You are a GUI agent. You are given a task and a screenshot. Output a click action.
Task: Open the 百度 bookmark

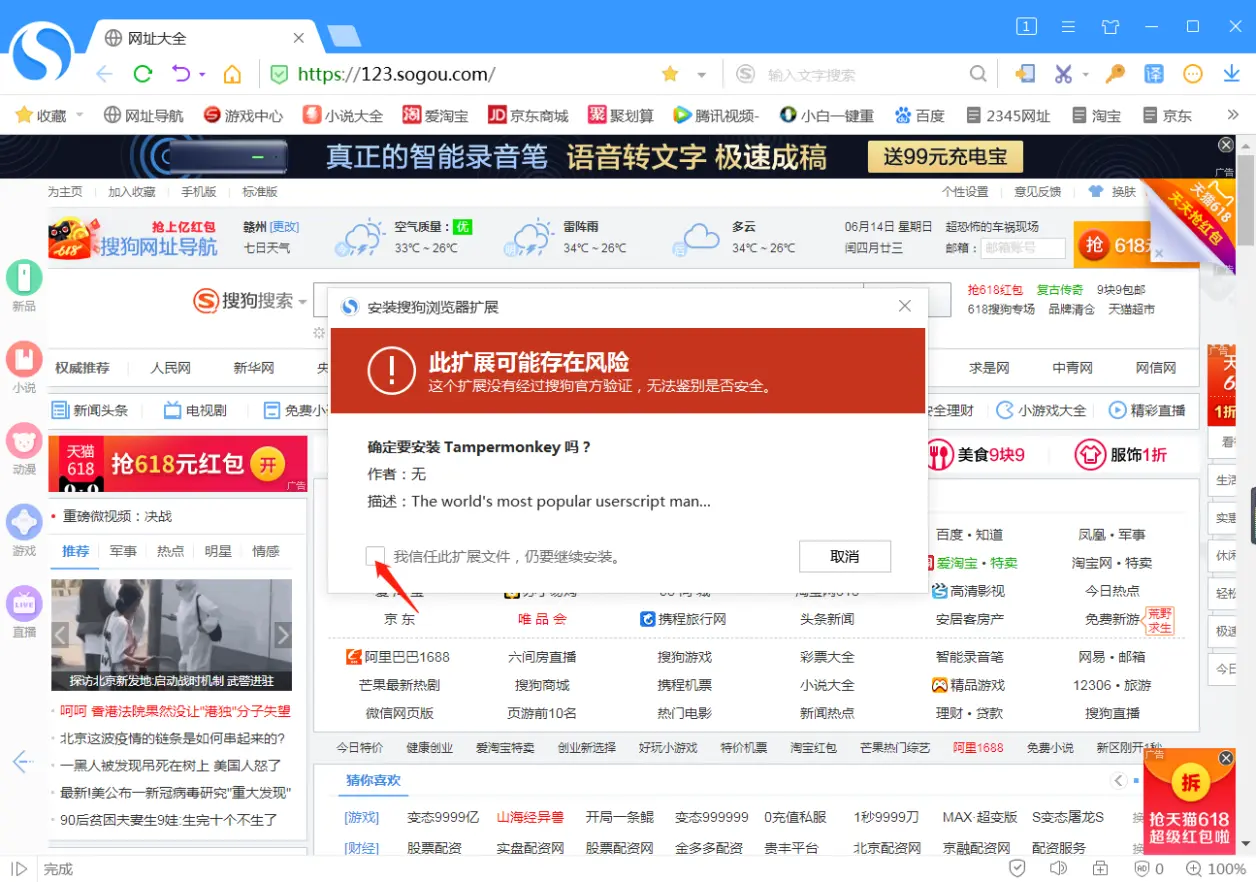[919, 115]
